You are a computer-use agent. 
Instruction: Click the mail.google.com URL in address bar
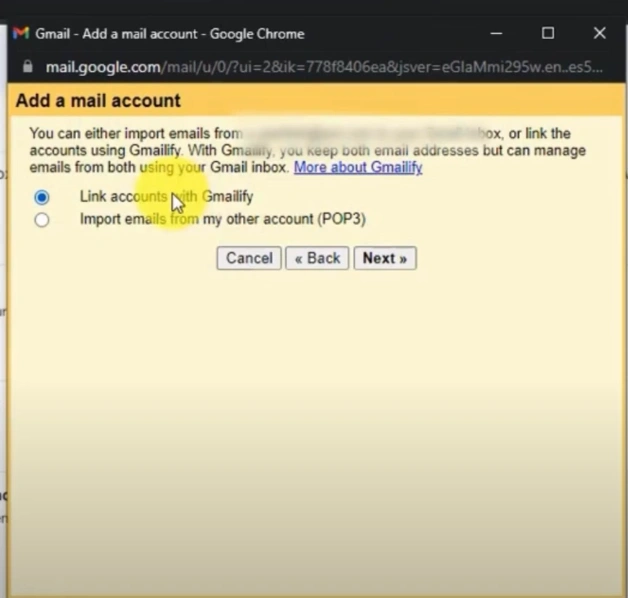click(x=324, y=67)
